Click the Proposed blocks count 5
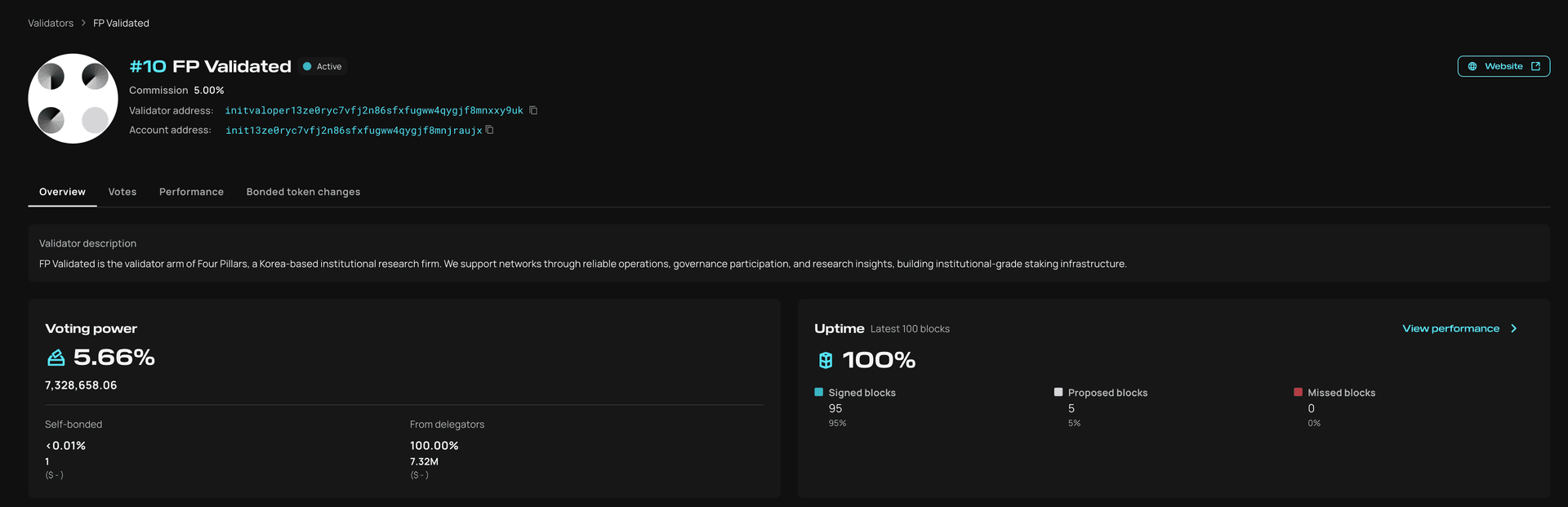The height and width of the screenshot is (507, 1568). (1071, 408)
